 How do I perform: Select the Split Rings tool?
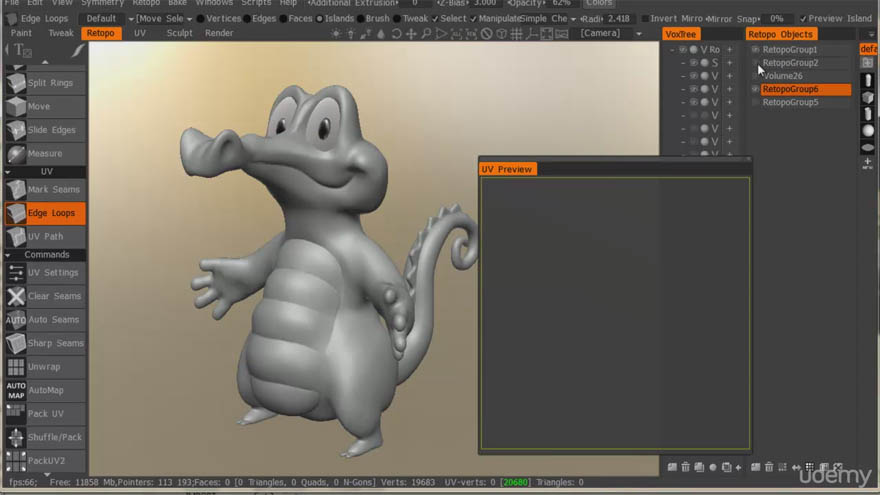pyautogui.click(x=45, y=82)
